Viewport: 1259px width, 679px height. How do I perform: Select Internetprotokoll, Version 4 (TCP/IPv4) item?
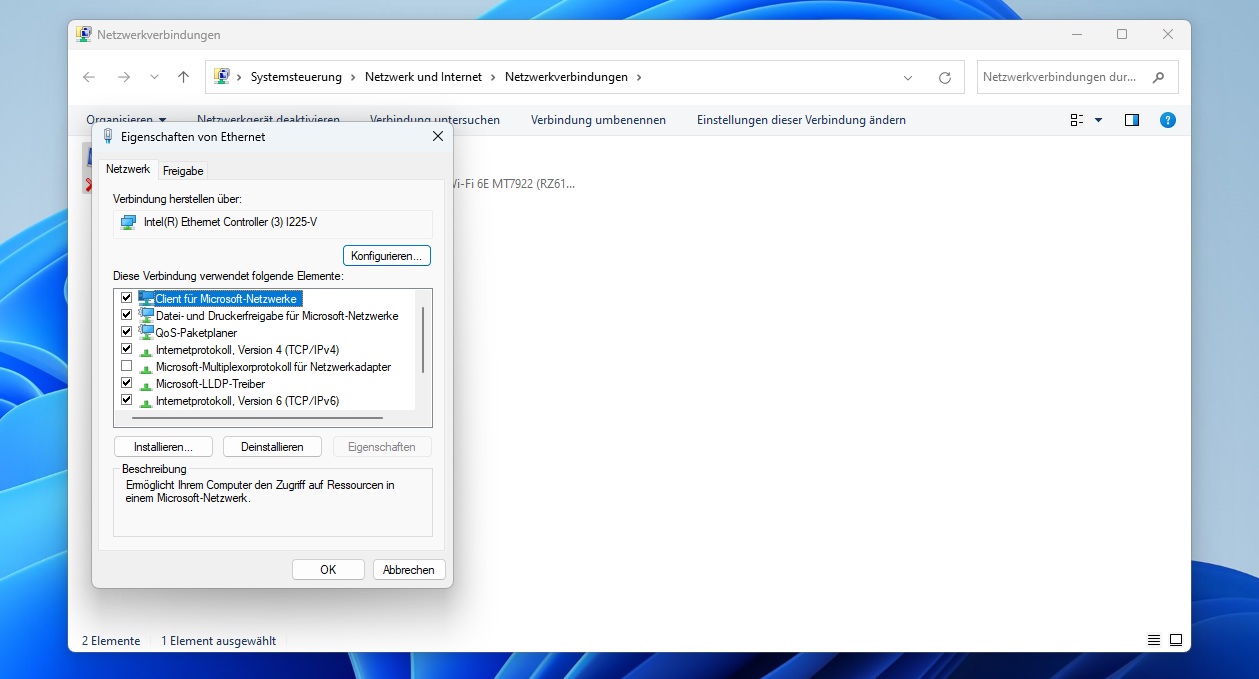247,350
